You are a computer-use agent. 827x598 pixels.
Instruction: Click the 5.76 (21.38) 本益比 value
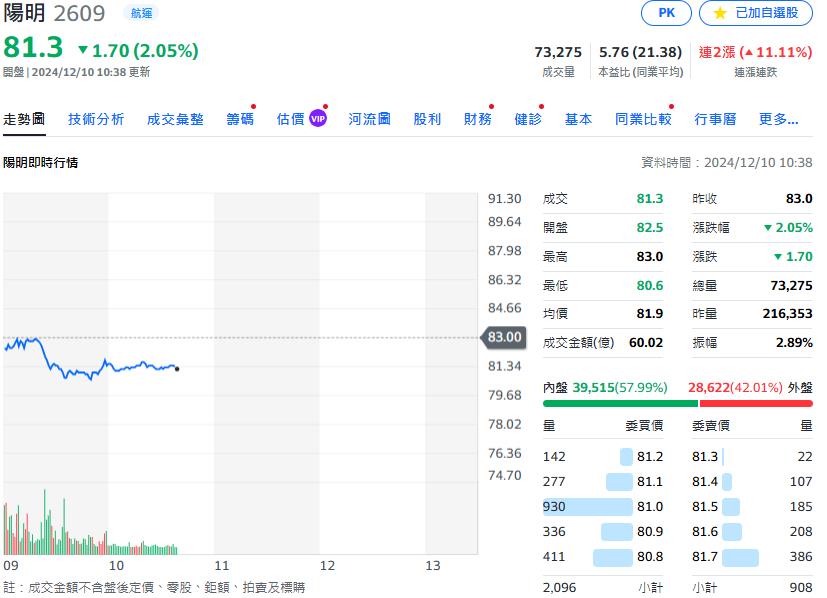point(640,52)
